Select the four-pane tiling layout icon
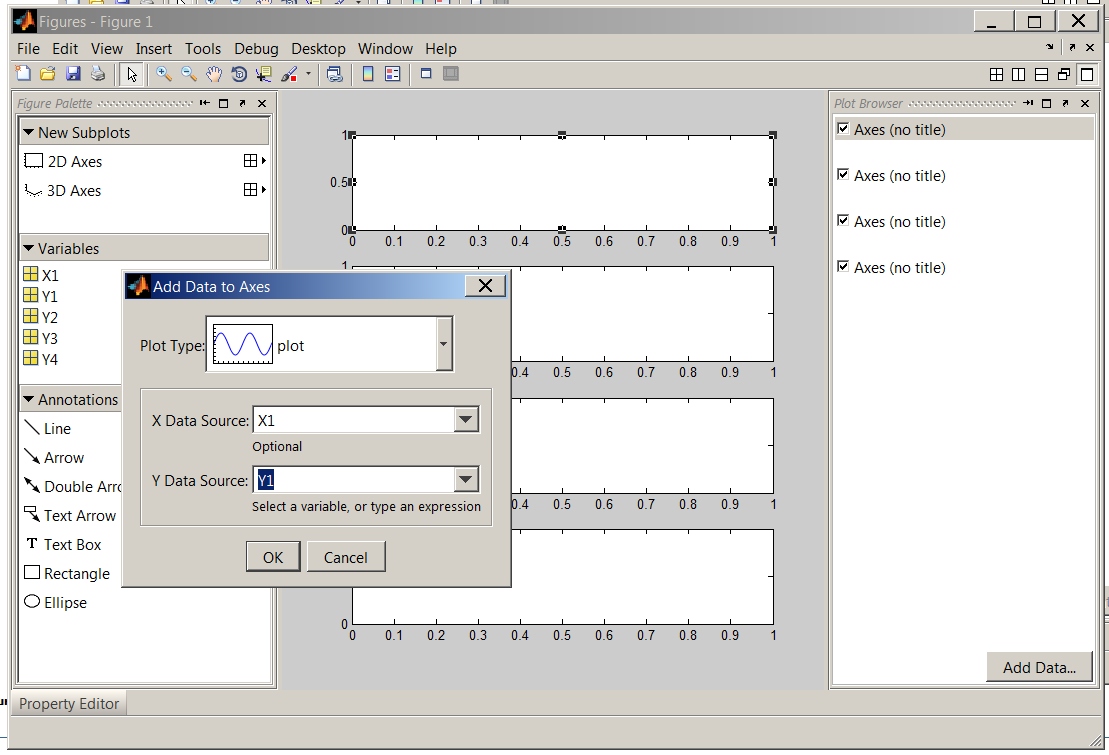This screenshot has height=755, width=1109. pyautogui.click(x=996, y=74)
